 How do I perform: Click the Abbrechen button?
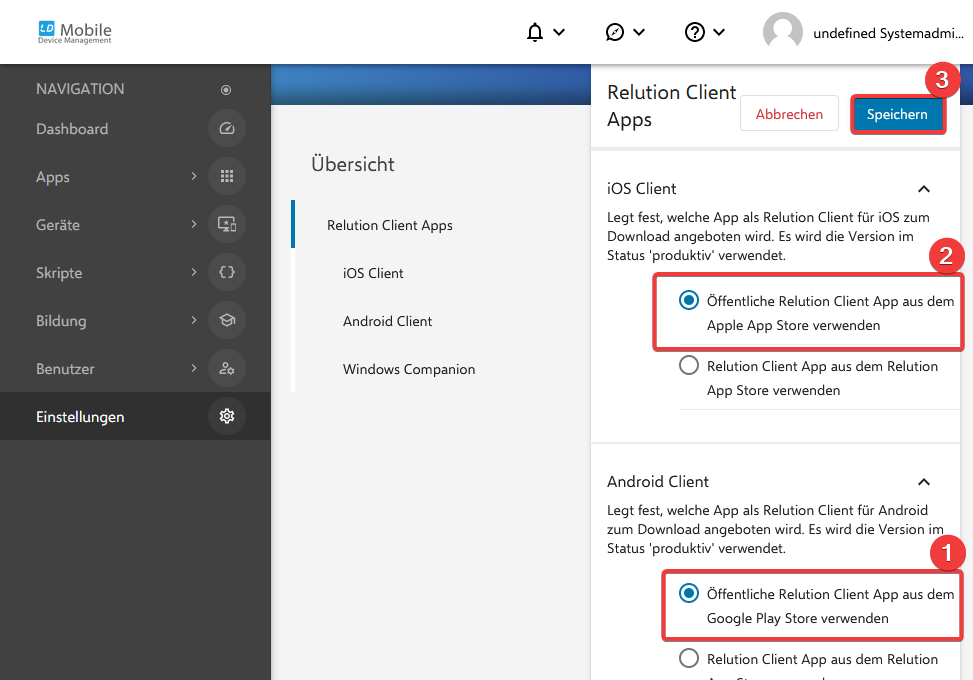click(789, 114)
